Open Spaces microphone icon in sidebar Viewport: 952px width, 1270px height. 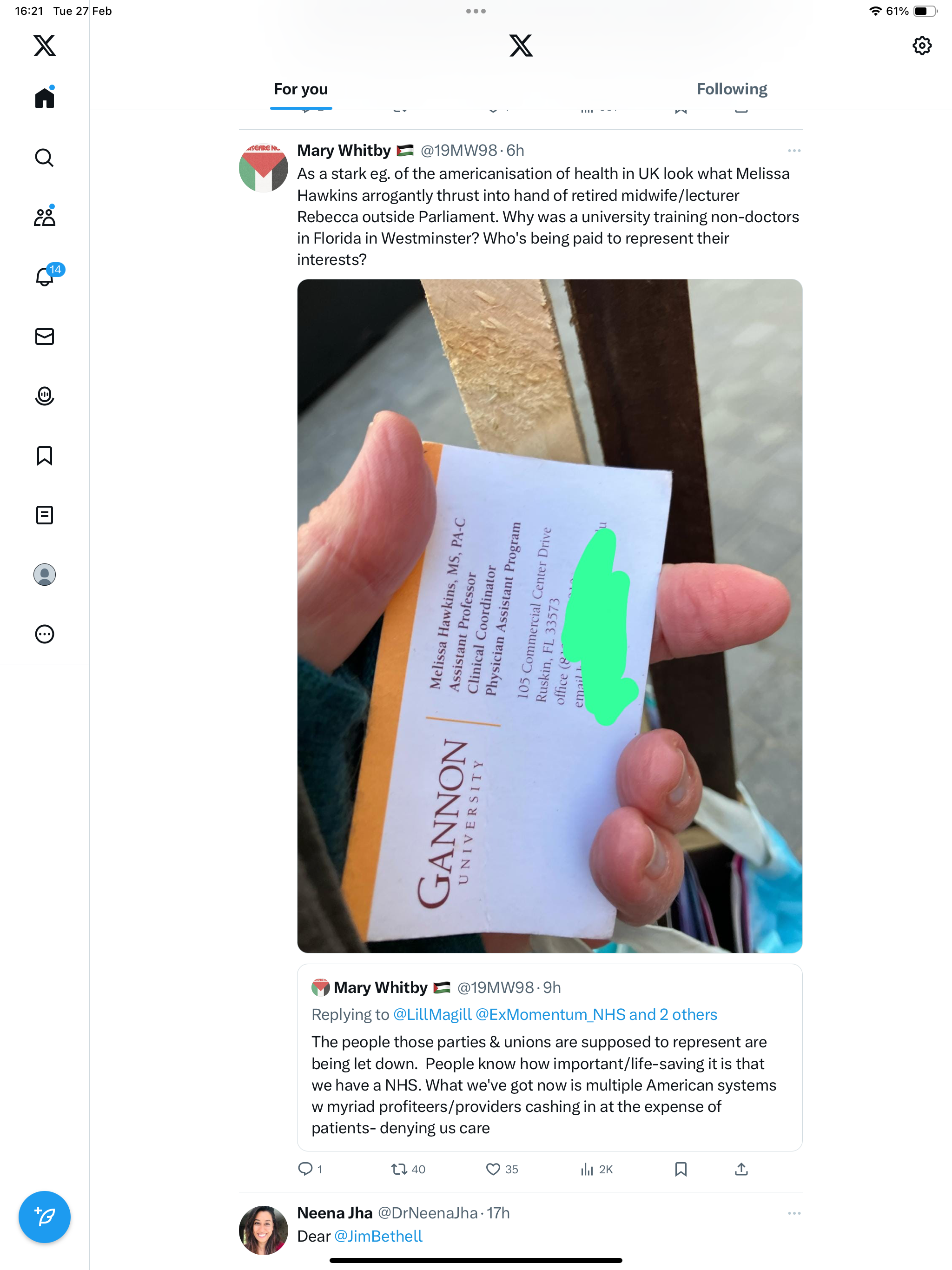tap(44, 396)
